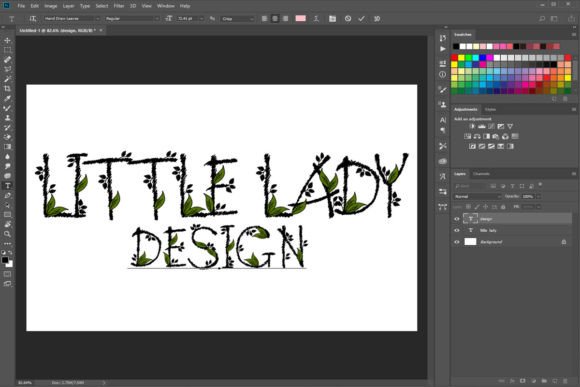Click the Create Warped Text icon
Screen dimensions: 580x387
316,18
